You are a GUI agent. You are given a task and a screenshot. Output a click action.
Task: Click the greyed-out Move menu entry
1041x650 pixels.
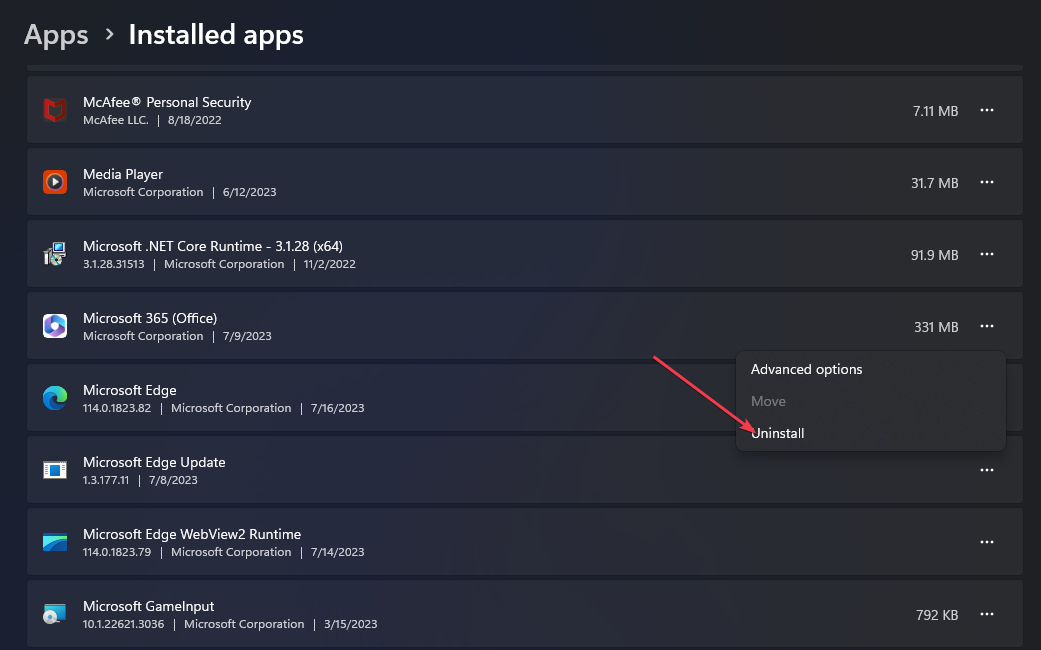[x=870, y=401]
